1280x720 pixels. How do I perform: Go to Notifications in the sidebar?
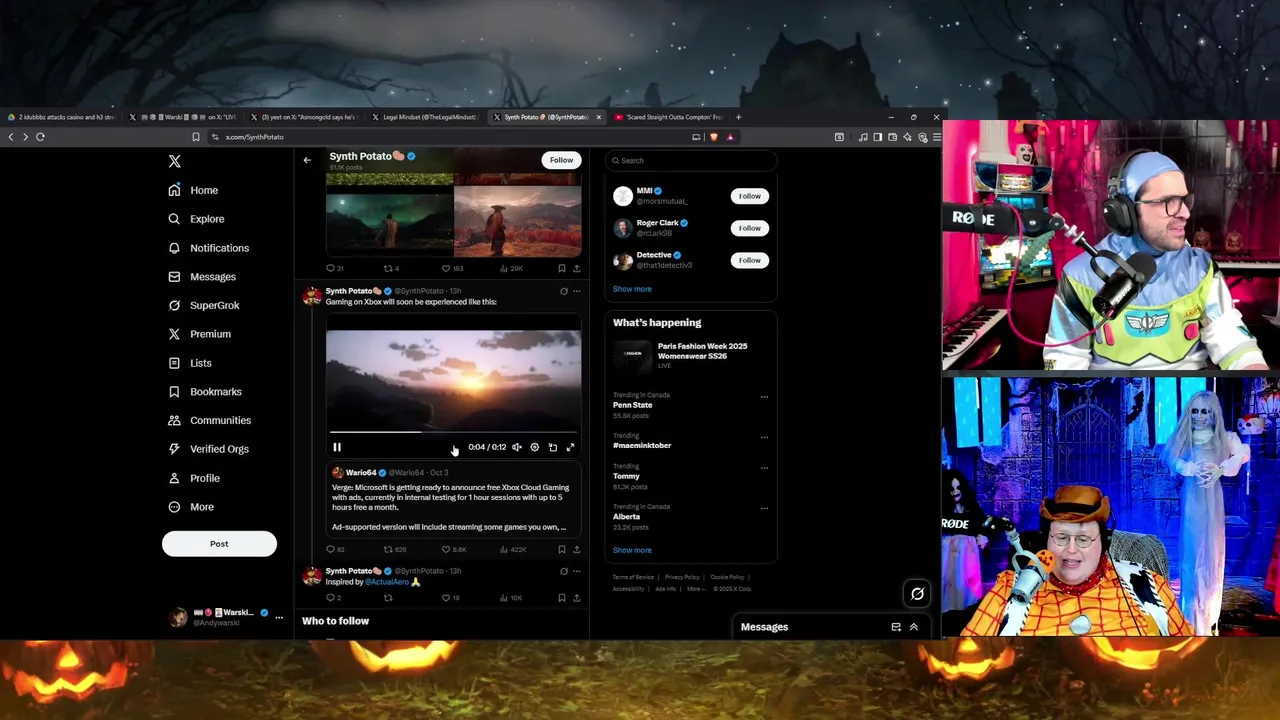coord(209,248)
